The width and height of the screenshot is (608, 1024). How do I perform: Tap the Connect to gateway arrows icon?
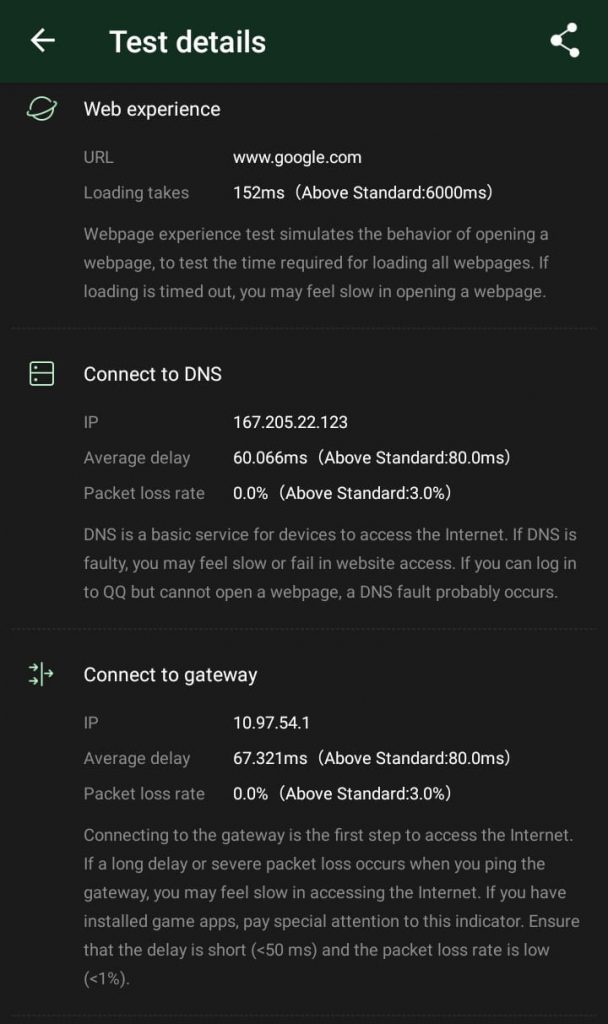click(41, 675)
